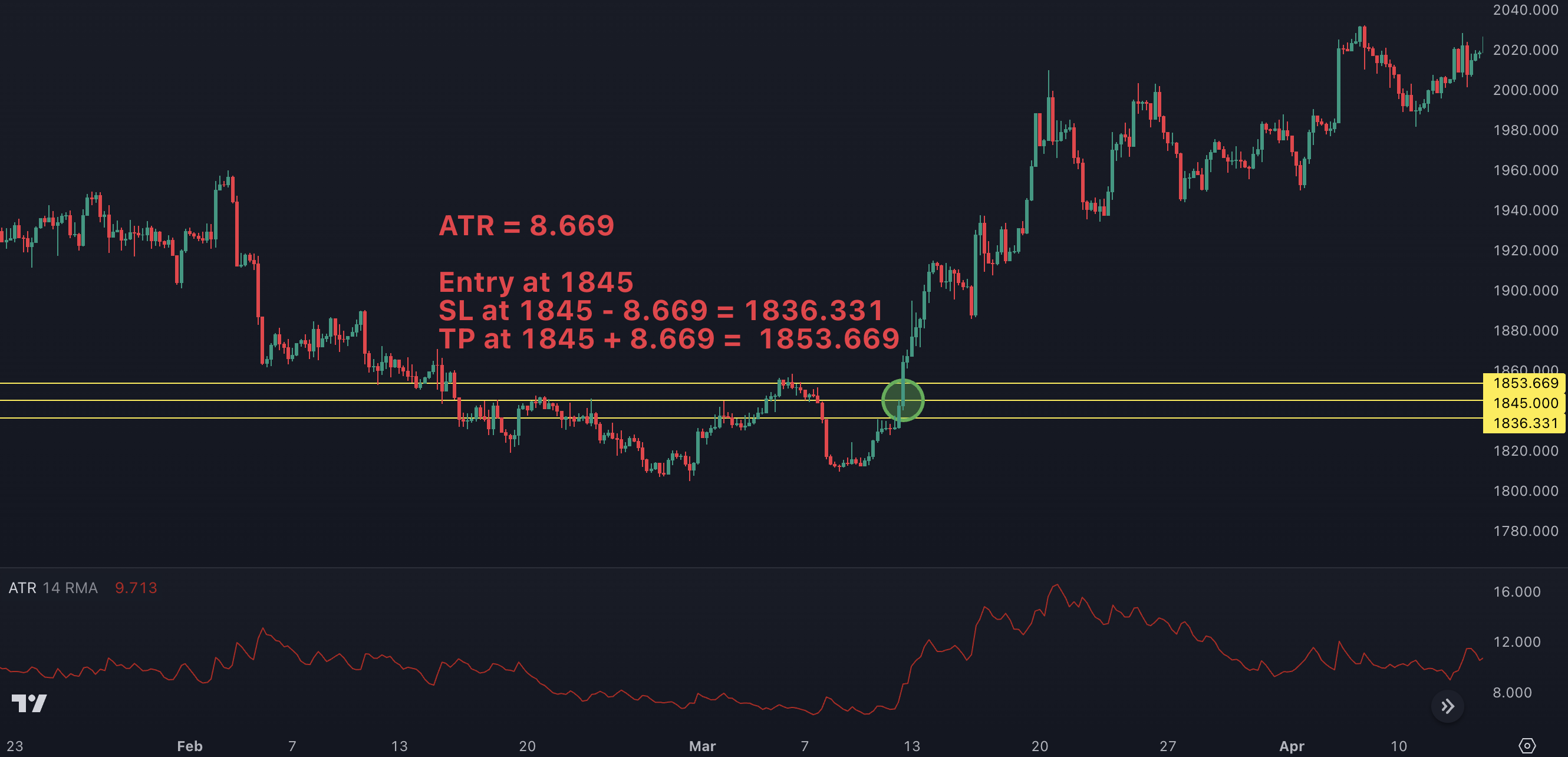Viewport: 1568px width, 757px height.
Task: Click the 2040.000 price axis label
Action: (x=1525, y=10)
